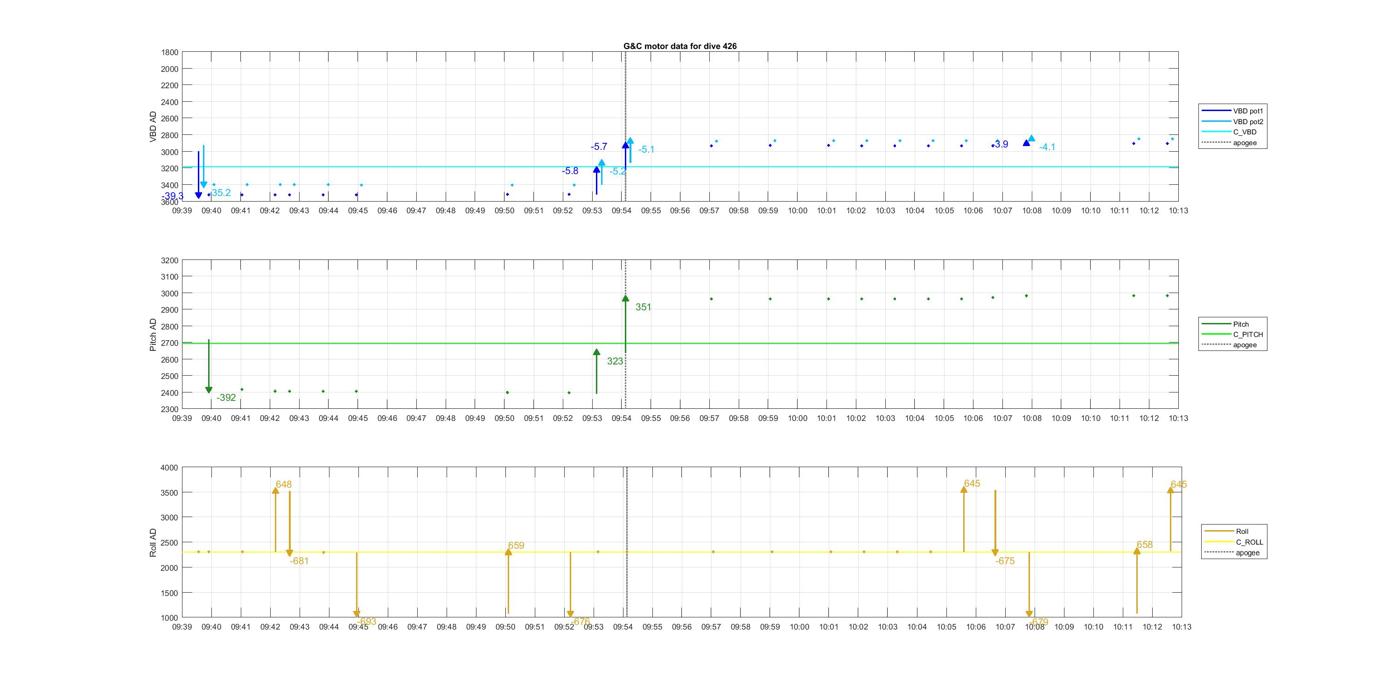
Task: Click the '09:47' tick under the Roll plot
Action: (417, 627)
